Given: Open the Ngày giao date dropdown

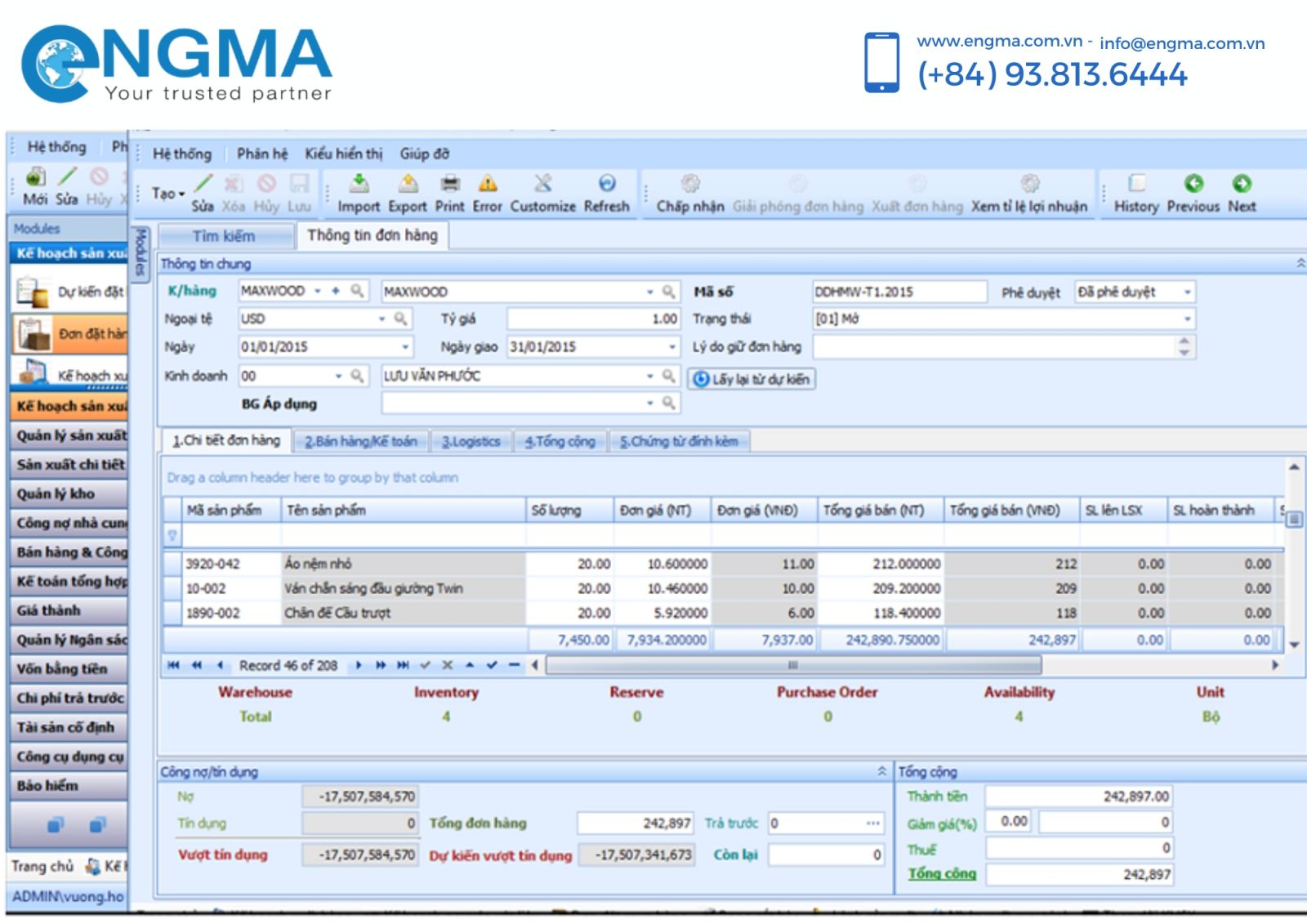Looking at the screenshot, I should pyautogui.click(x=672, y=346).
